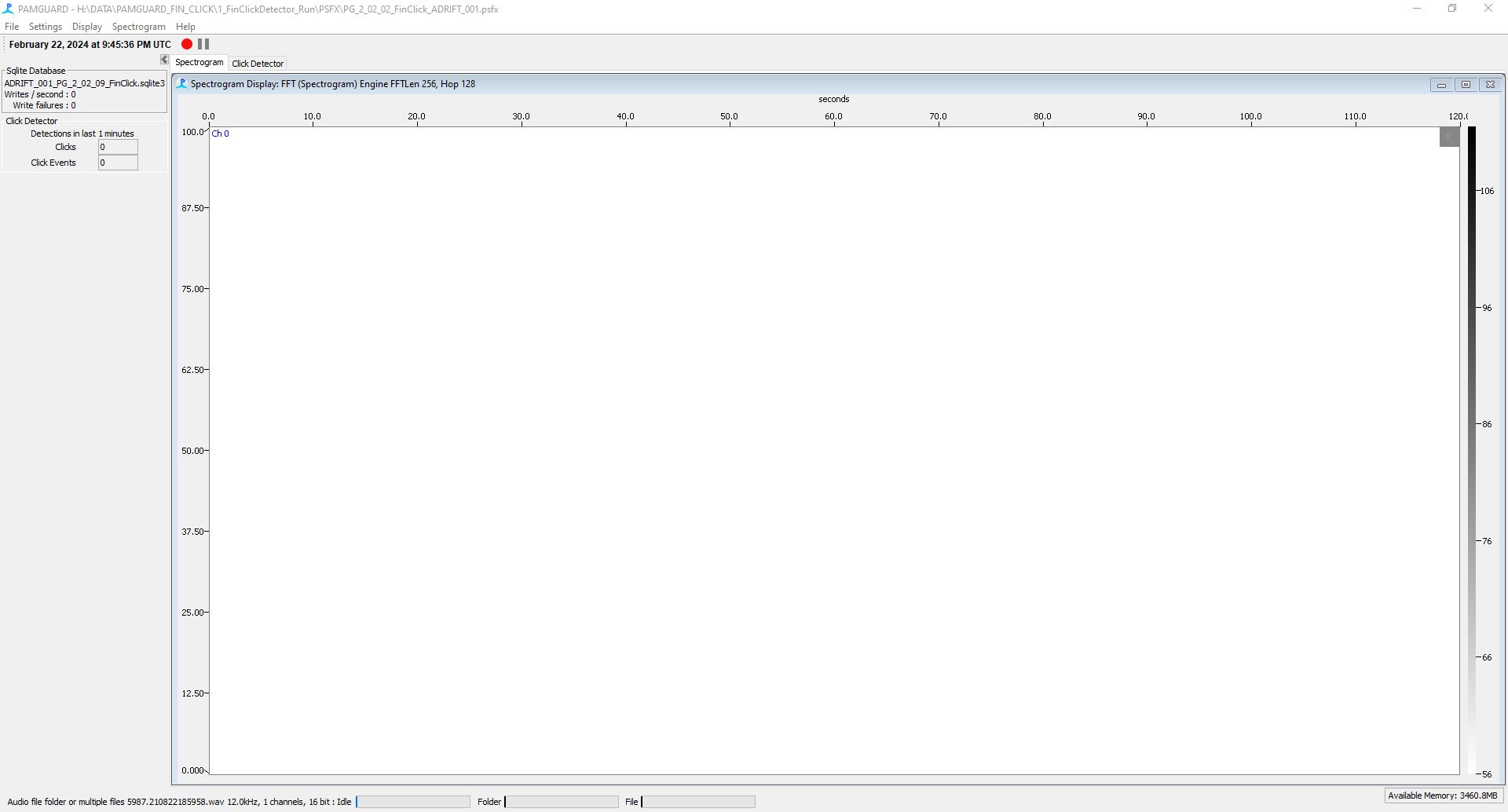
Task: Click the Click Events count field
Action: 118,163
